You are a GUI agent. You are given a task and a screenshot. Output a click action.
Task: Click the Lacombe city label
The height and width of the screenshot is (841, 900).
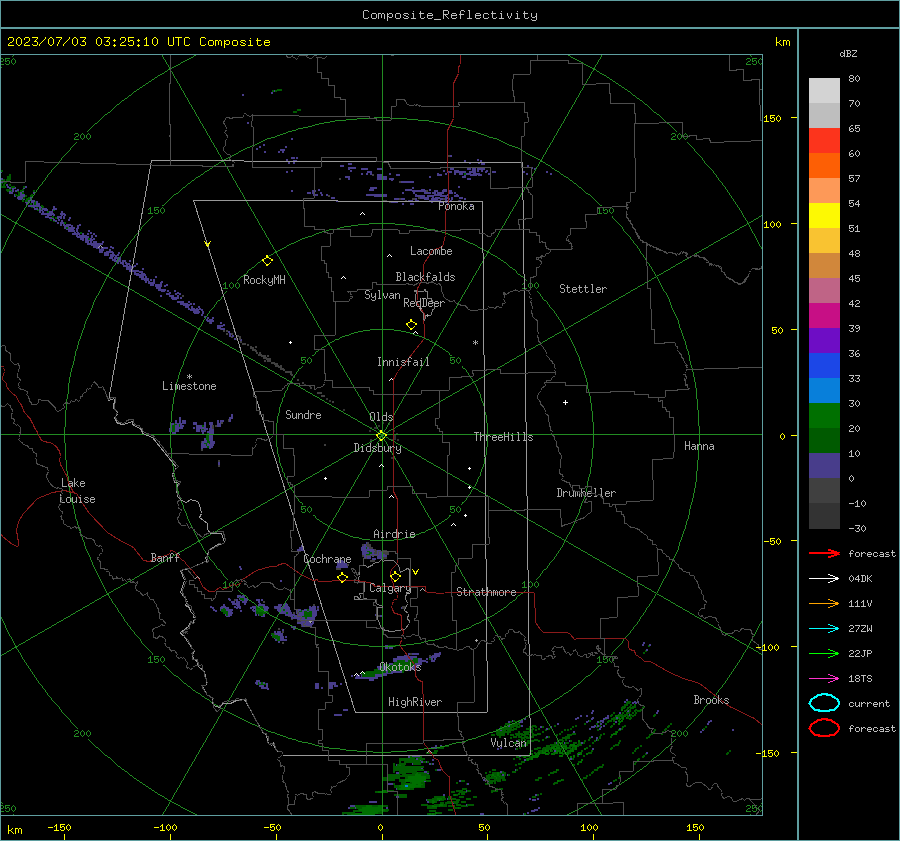pos(431,251)
